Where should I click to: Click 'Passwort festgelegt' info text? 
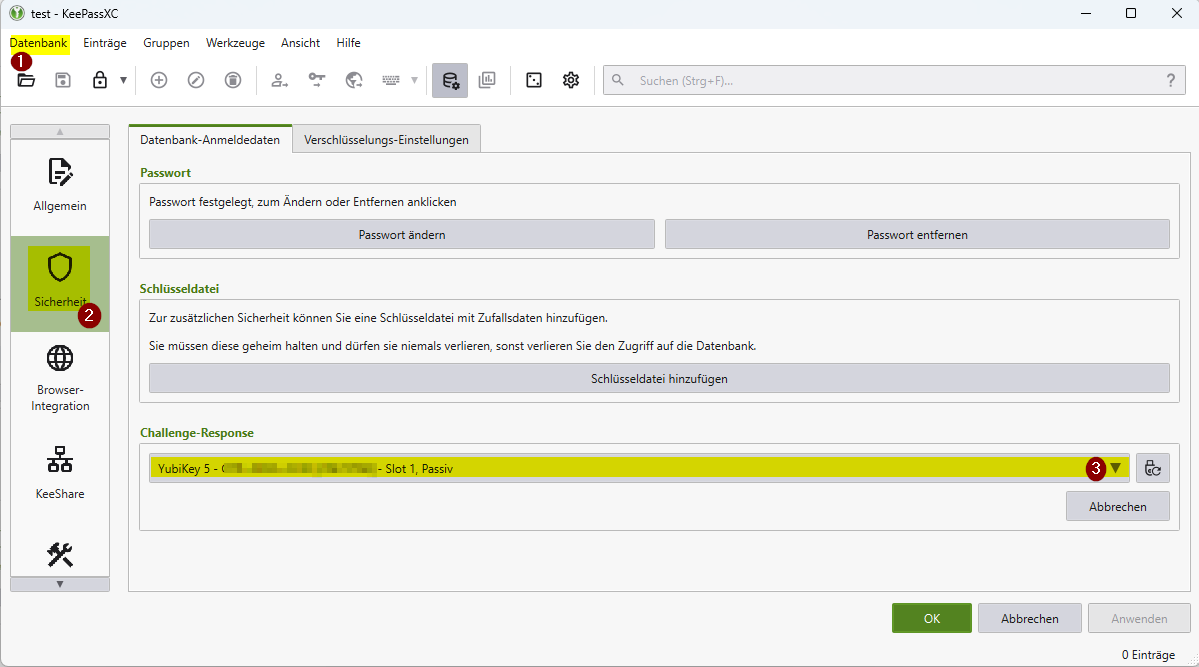tap(303, 202)
